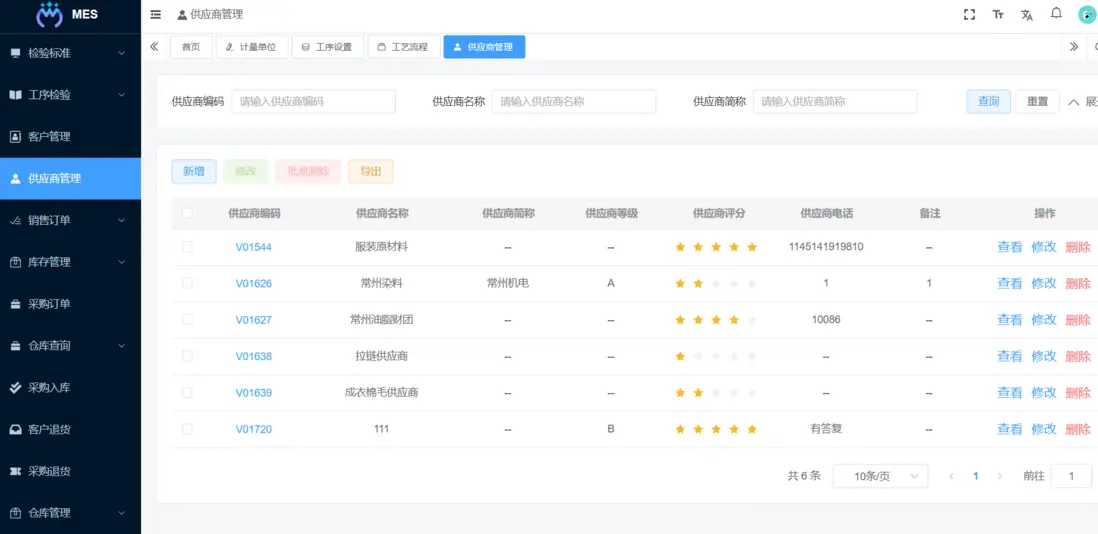The width and height of the screenshot is (1098, 534).
Task: Open 采购订单 in the sidebar
Action: coord(70,304)
